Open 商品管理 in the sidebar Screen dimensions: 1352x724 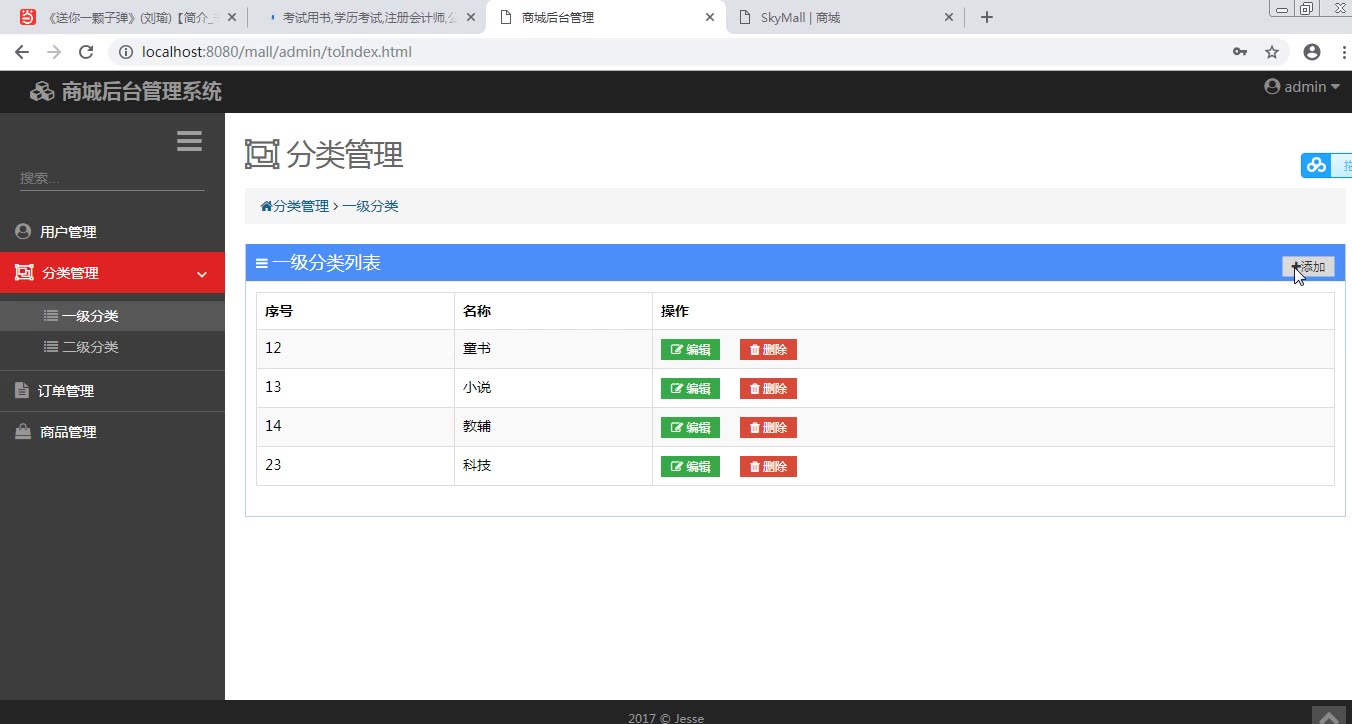tap(112, 432)
